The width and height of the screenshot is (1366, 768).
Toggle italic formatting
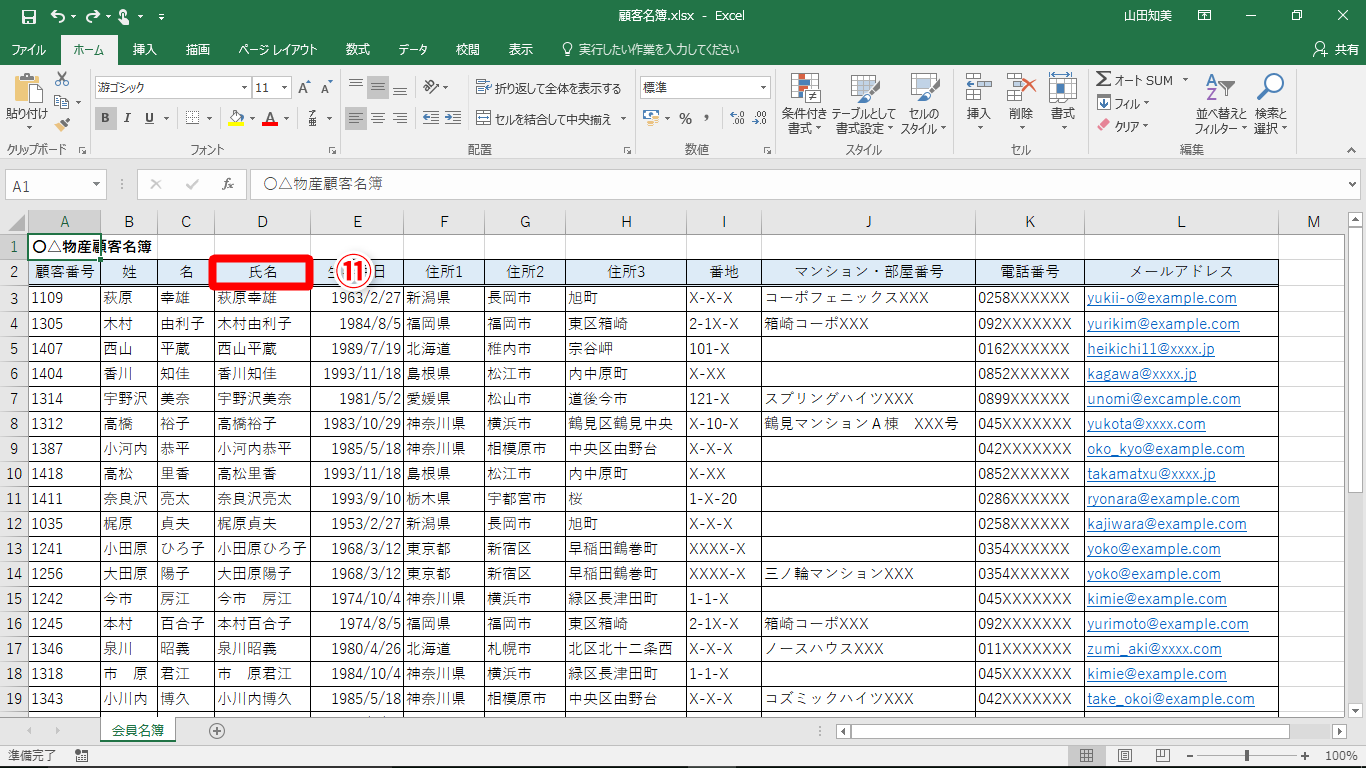coord(128,118)
